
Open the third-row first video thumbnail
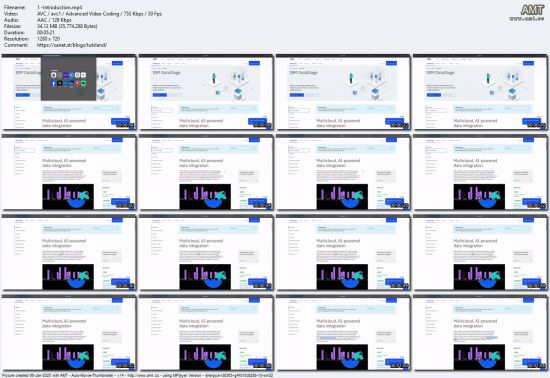[x=69, y=252]
